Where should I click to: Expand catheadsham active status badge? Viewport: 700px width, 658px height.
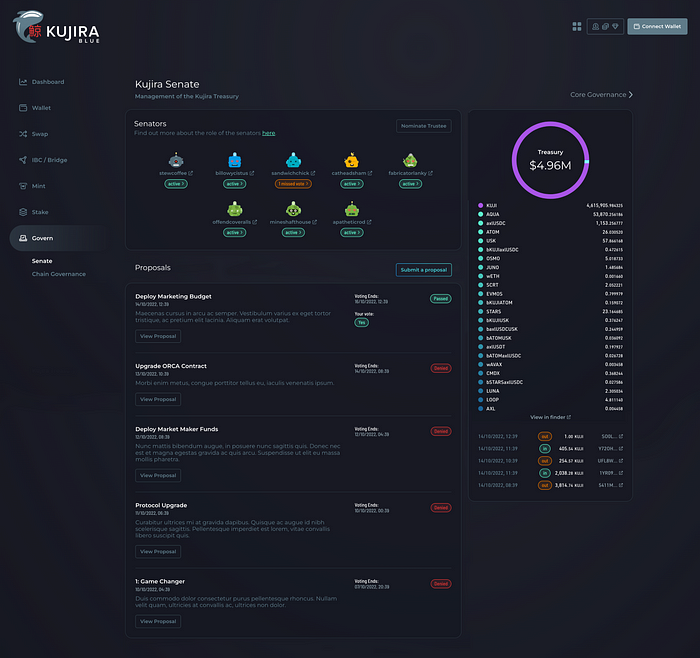click(352, 184)
